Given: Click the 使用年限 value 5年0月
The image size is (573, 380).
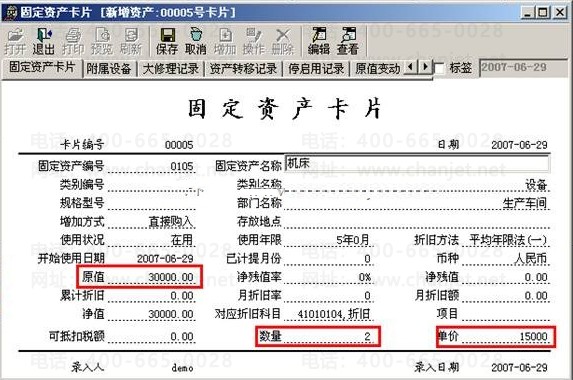Looking at the screenshot, I should (x=352, y=240).
